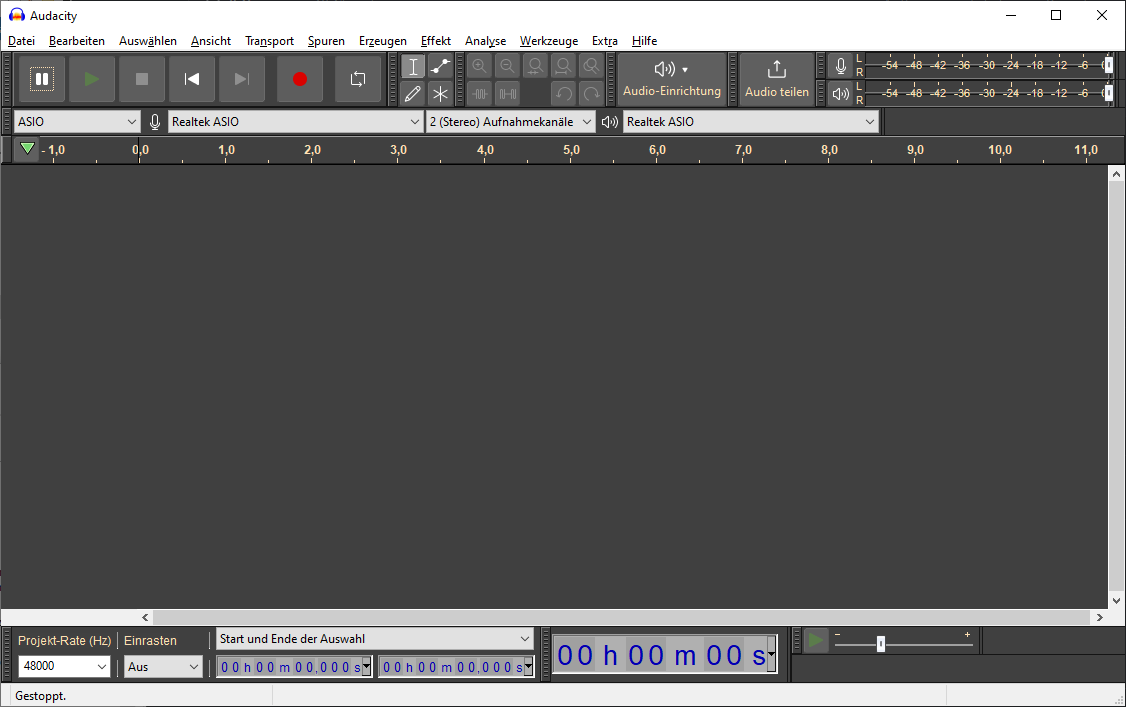Click the Play-at-speed green button
The width and height of the screenshot is (1126, 707).
(816, 640)
